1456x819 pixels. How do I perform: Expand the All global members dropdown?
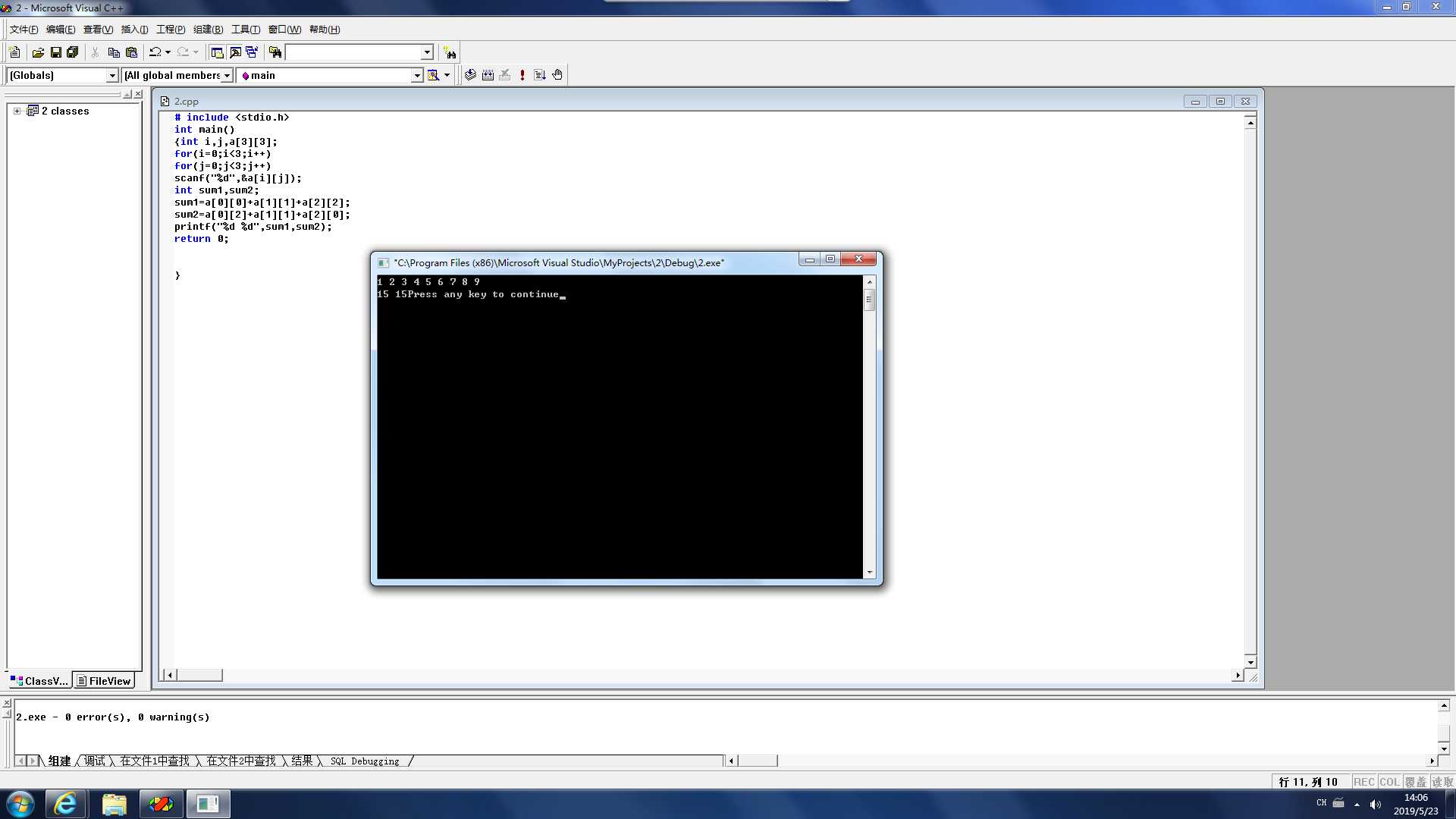pos(227,75)
